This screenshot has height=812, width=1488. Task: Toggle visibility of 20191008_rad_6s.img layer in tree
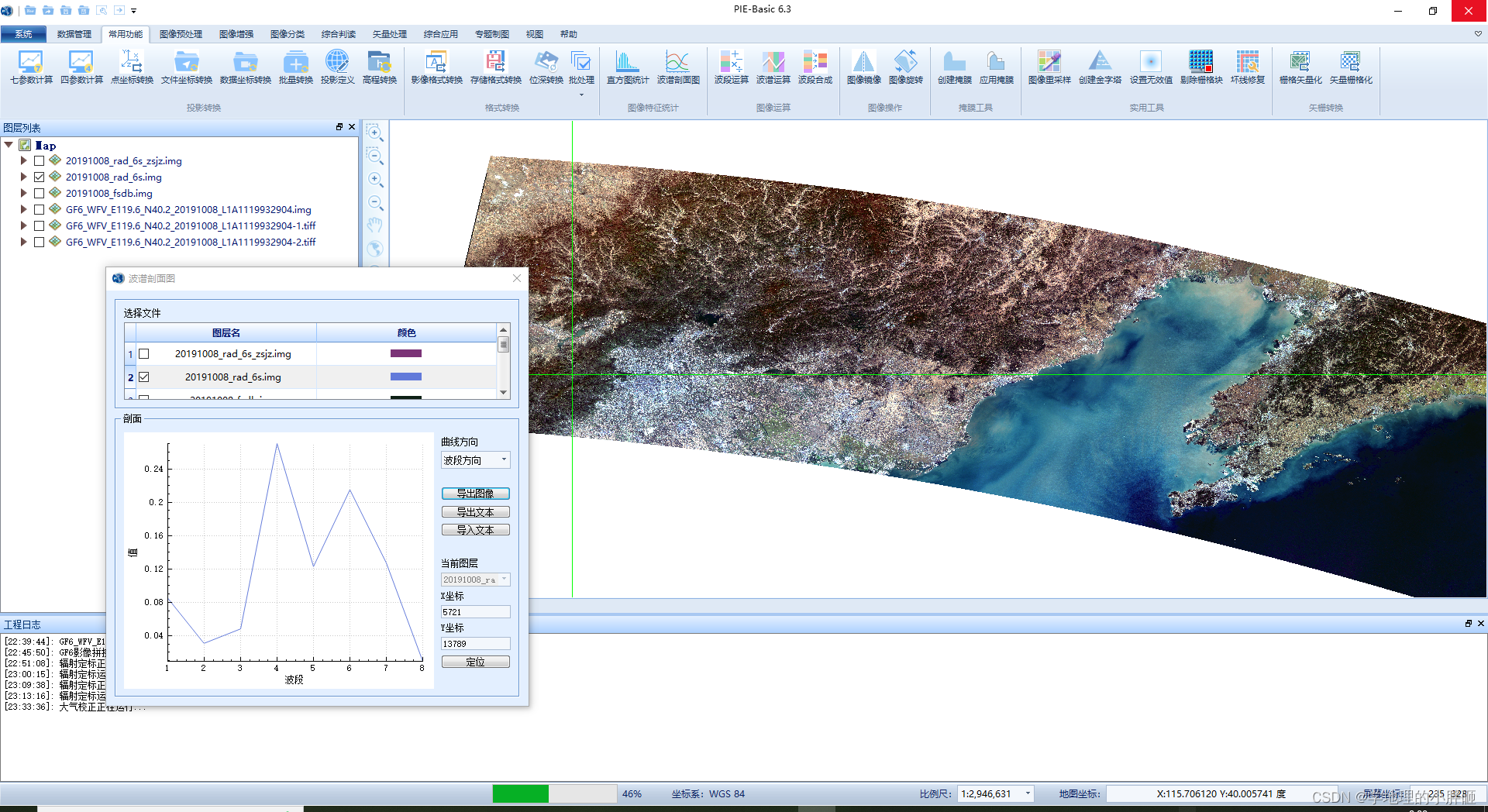(x=39, y=177)
